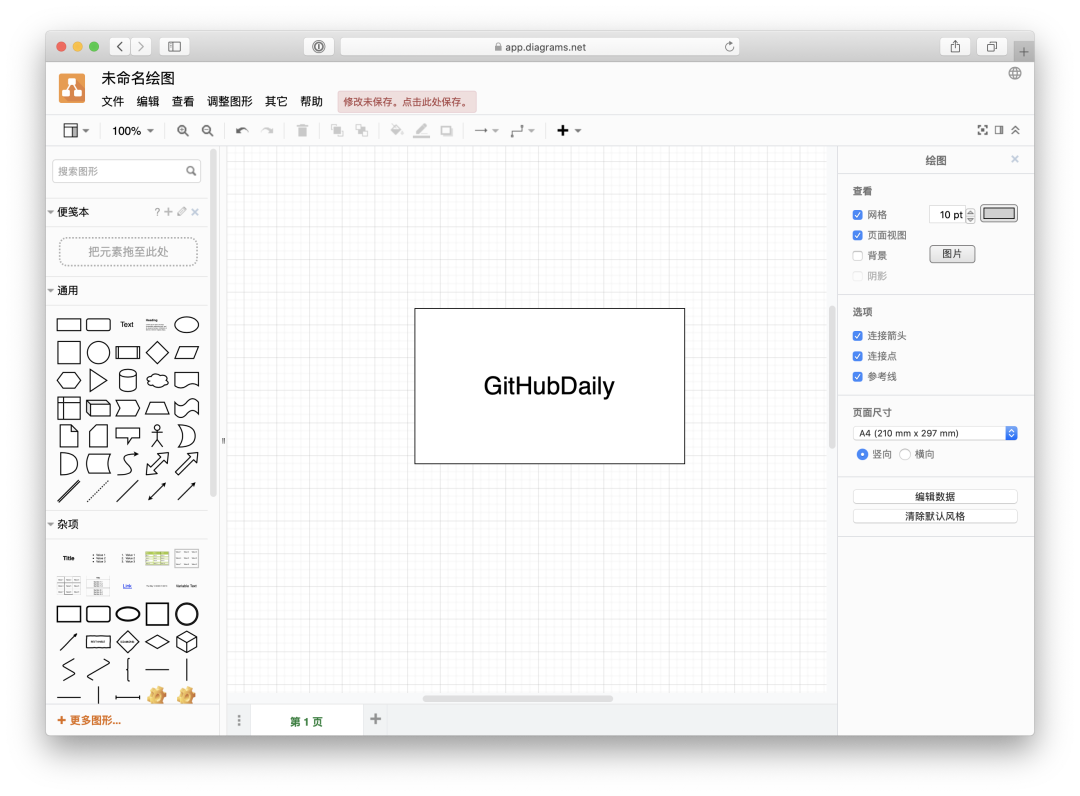Open the 100% zoom dropdown
The image size is (1080, 796).
[x=133, y=131]
